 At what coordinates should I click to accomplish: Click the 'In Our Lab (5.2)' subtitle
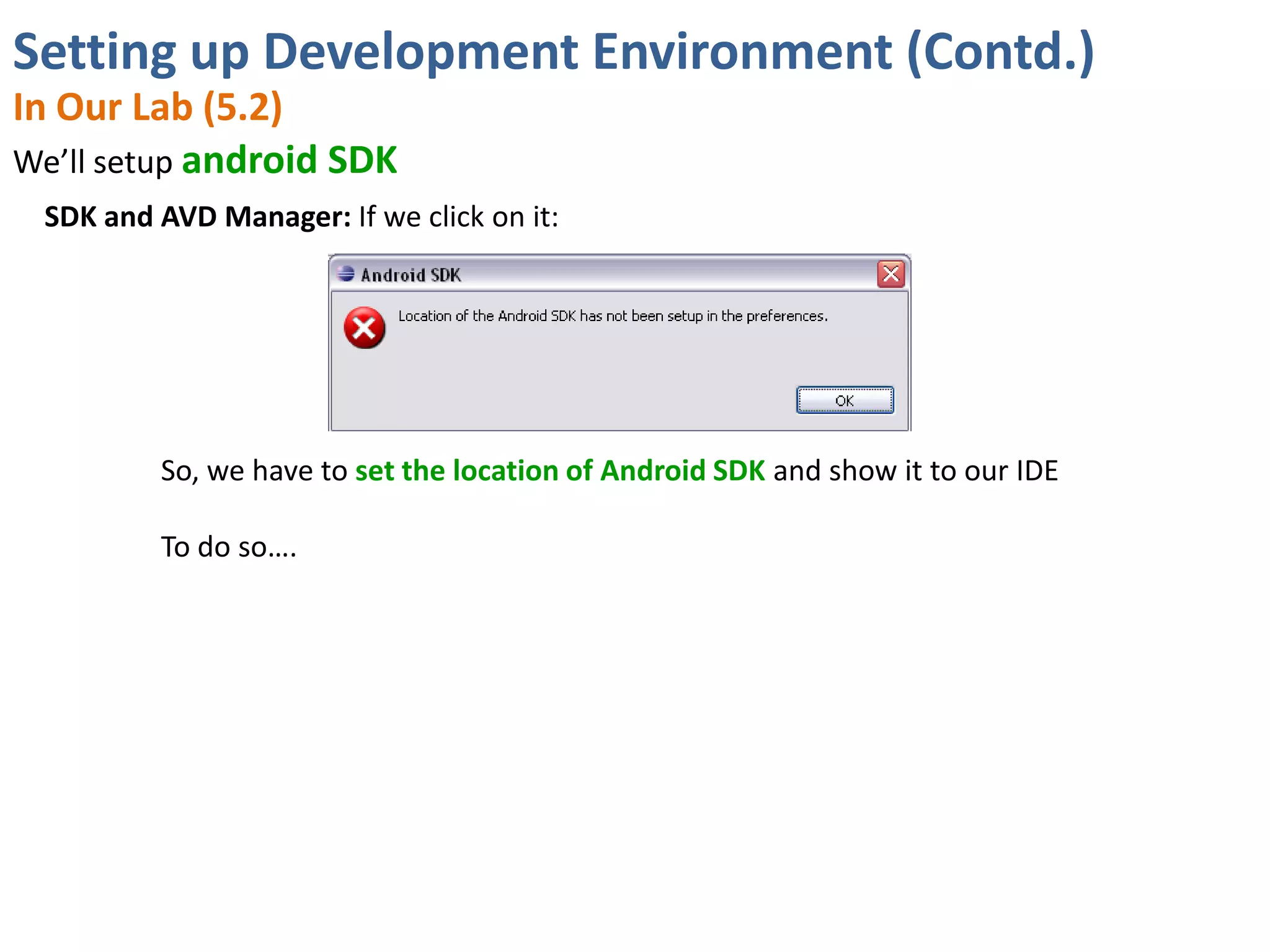pos(148,107)
